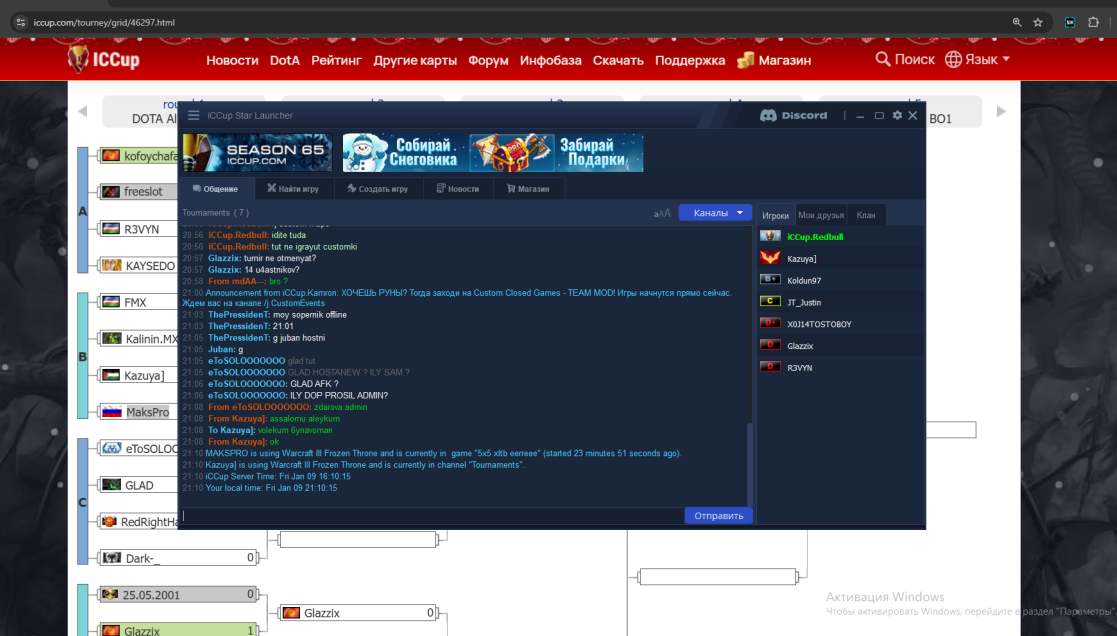Open Инфобаза in website navigation

click(x=551, y=61)
